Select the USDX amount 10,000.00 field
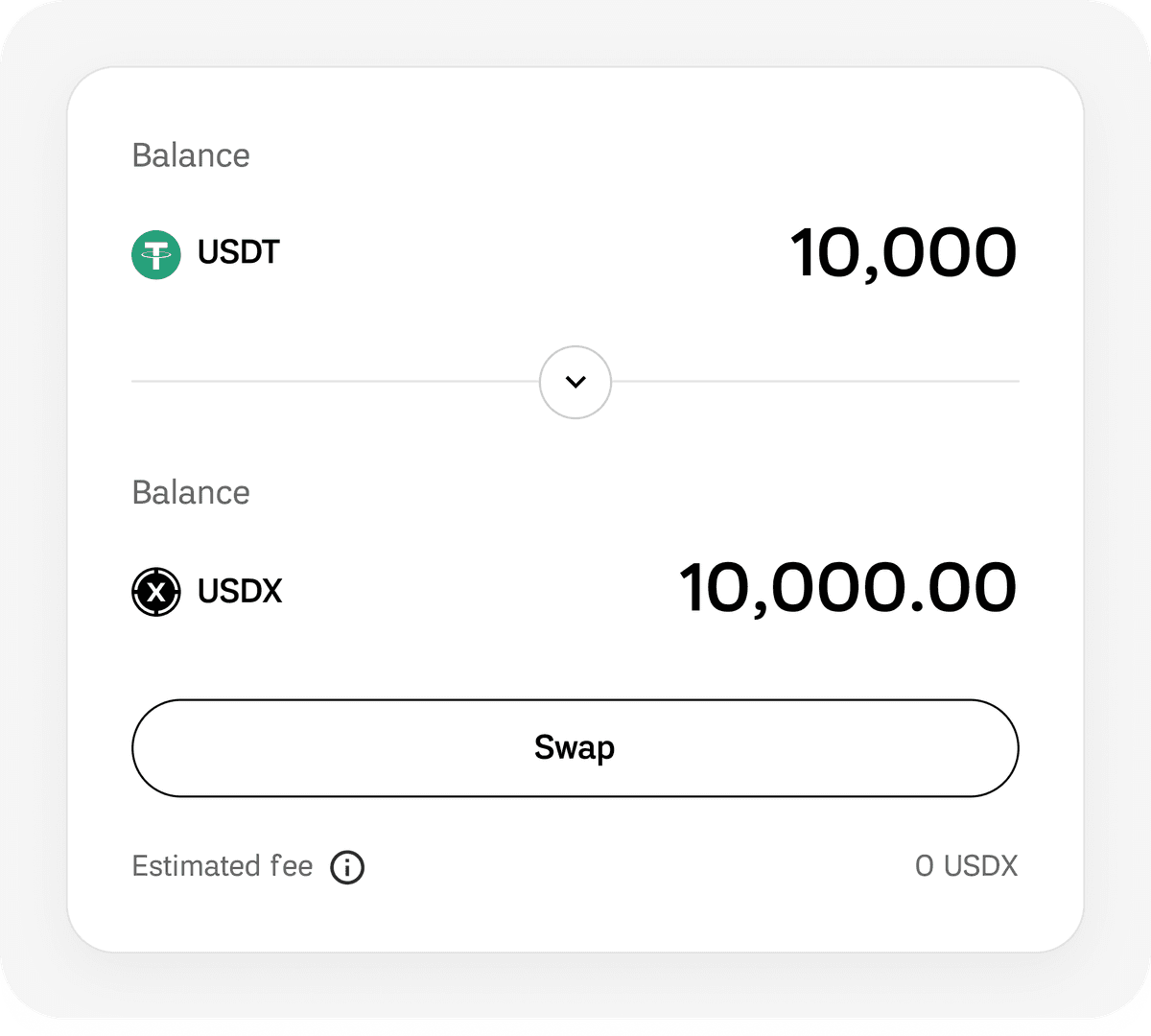The height and width of the screenshot is (1036, 1151). pyautogui.click(x=848, y=589)
